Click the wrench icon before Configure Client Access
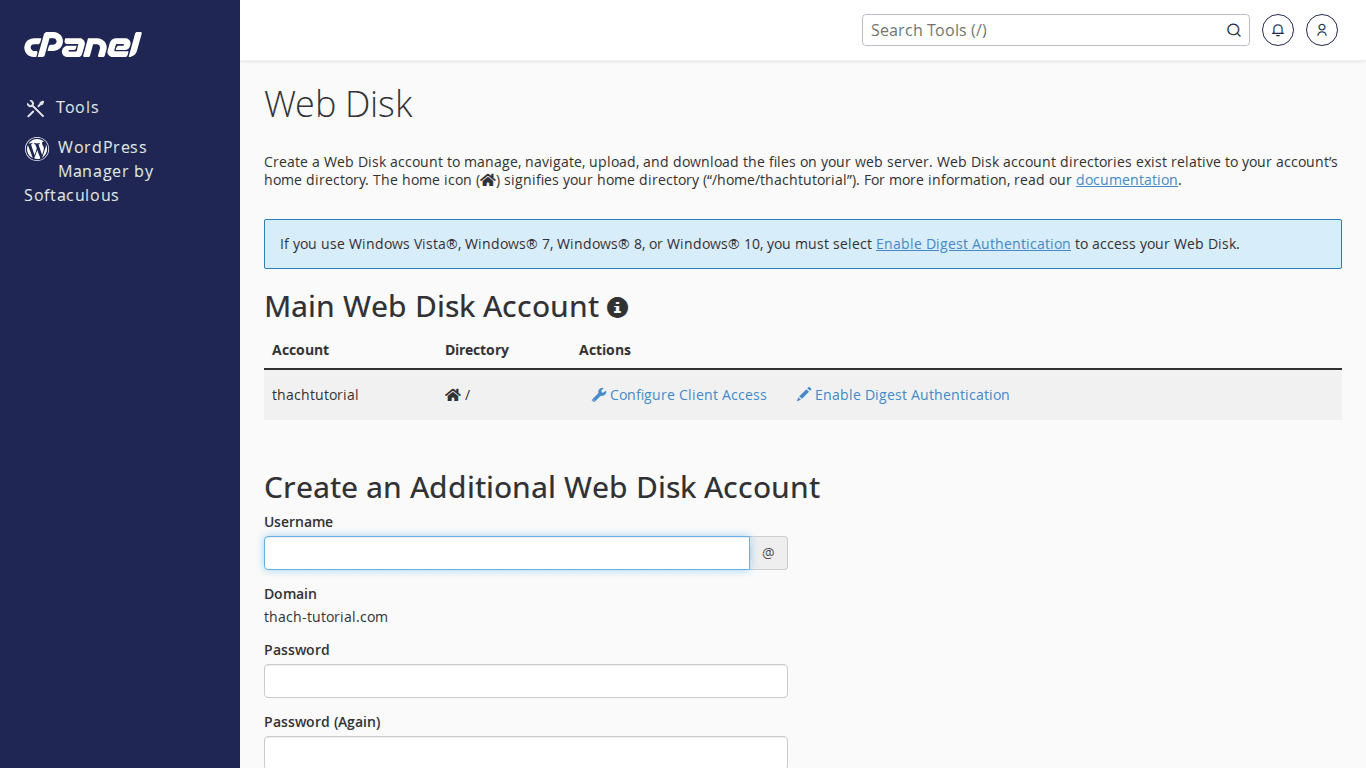The width and height of the screenshot is (1366, 768). [x=598, y=394]
